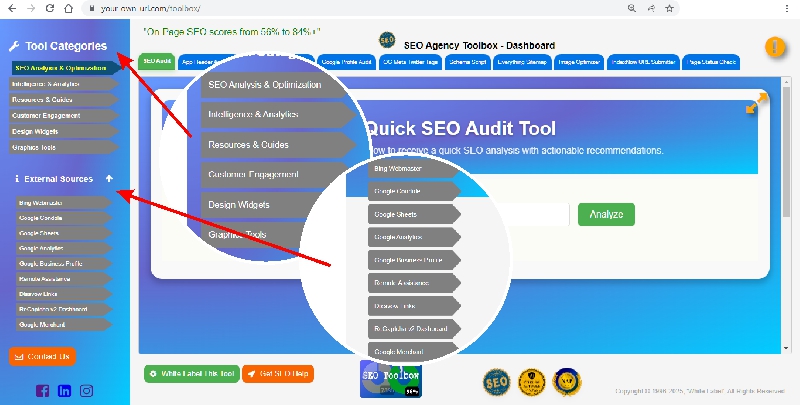
Task: Go forward with the browser forward arrow
Action: [31, 8]
